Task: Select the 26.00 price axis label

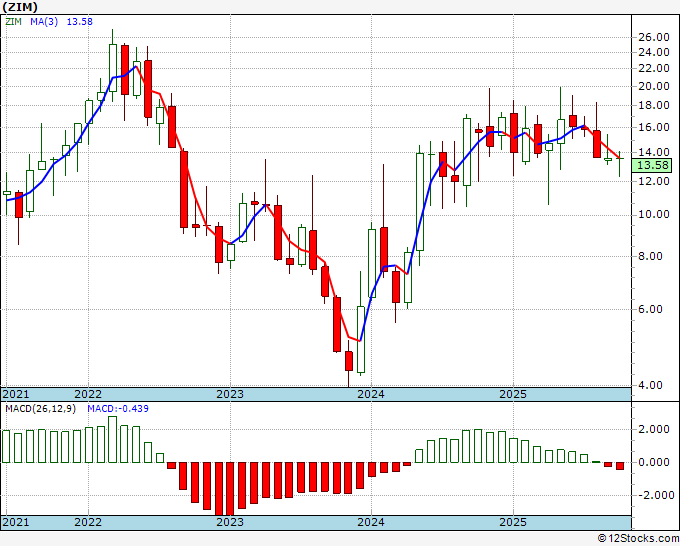Action: point(654,37)
